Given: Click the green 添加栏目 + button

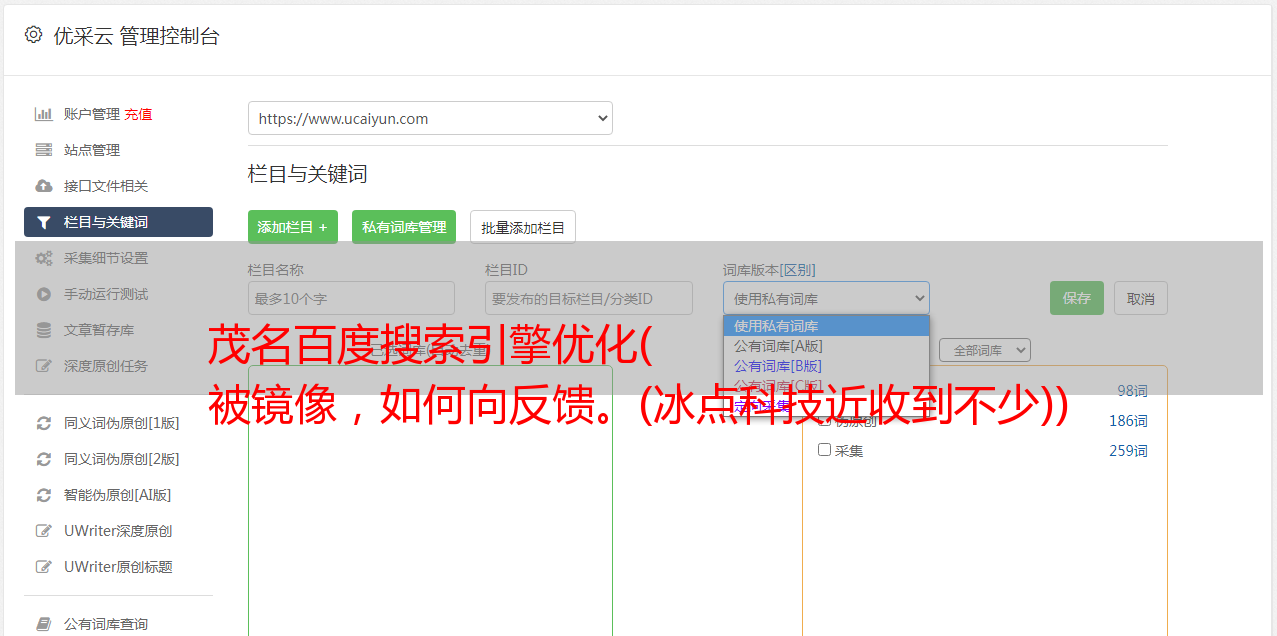Looking at the screenshot, I should (293, 227).
